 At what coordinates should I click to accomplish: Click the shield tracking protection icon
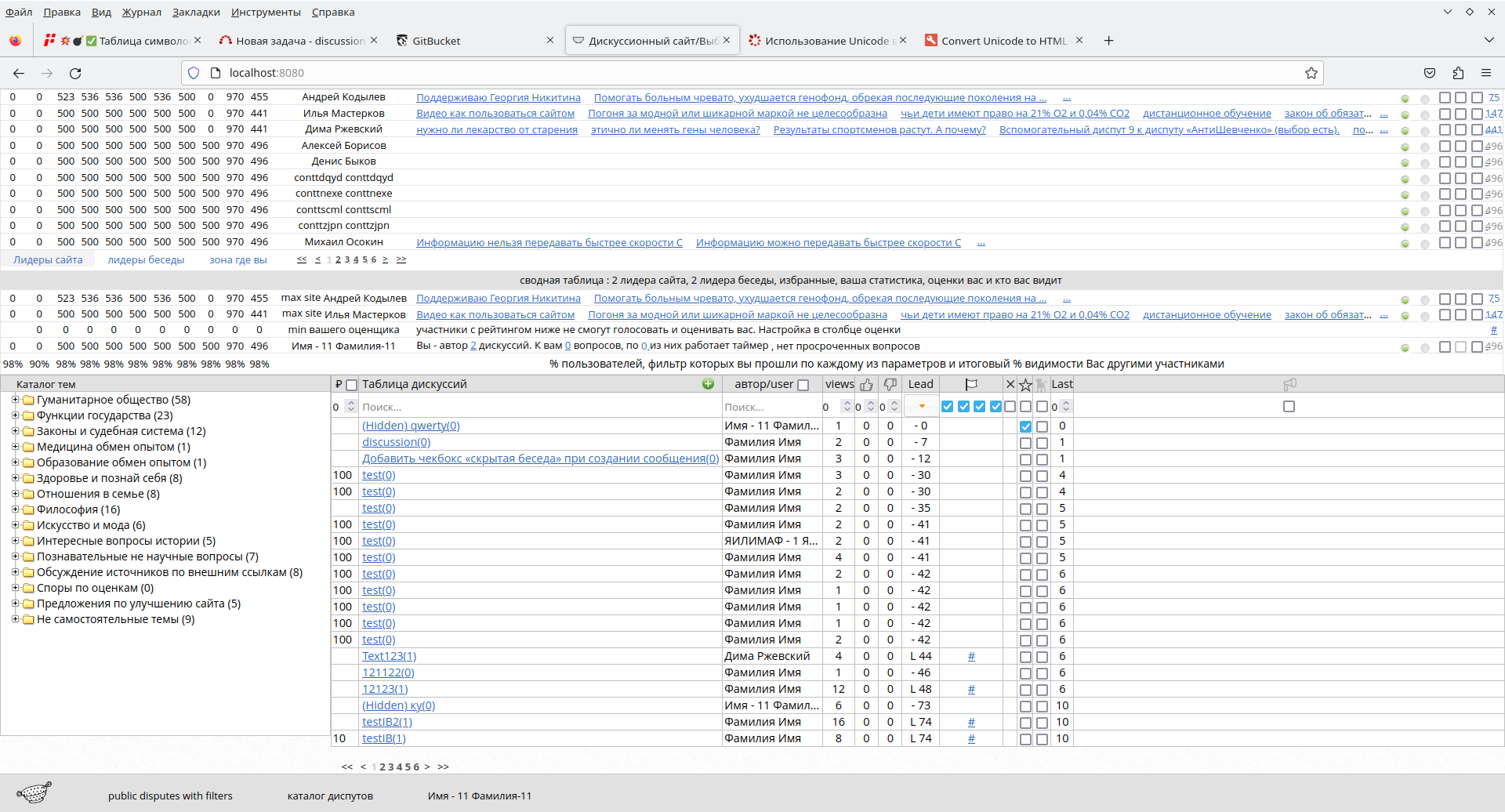tap(194, 73)
